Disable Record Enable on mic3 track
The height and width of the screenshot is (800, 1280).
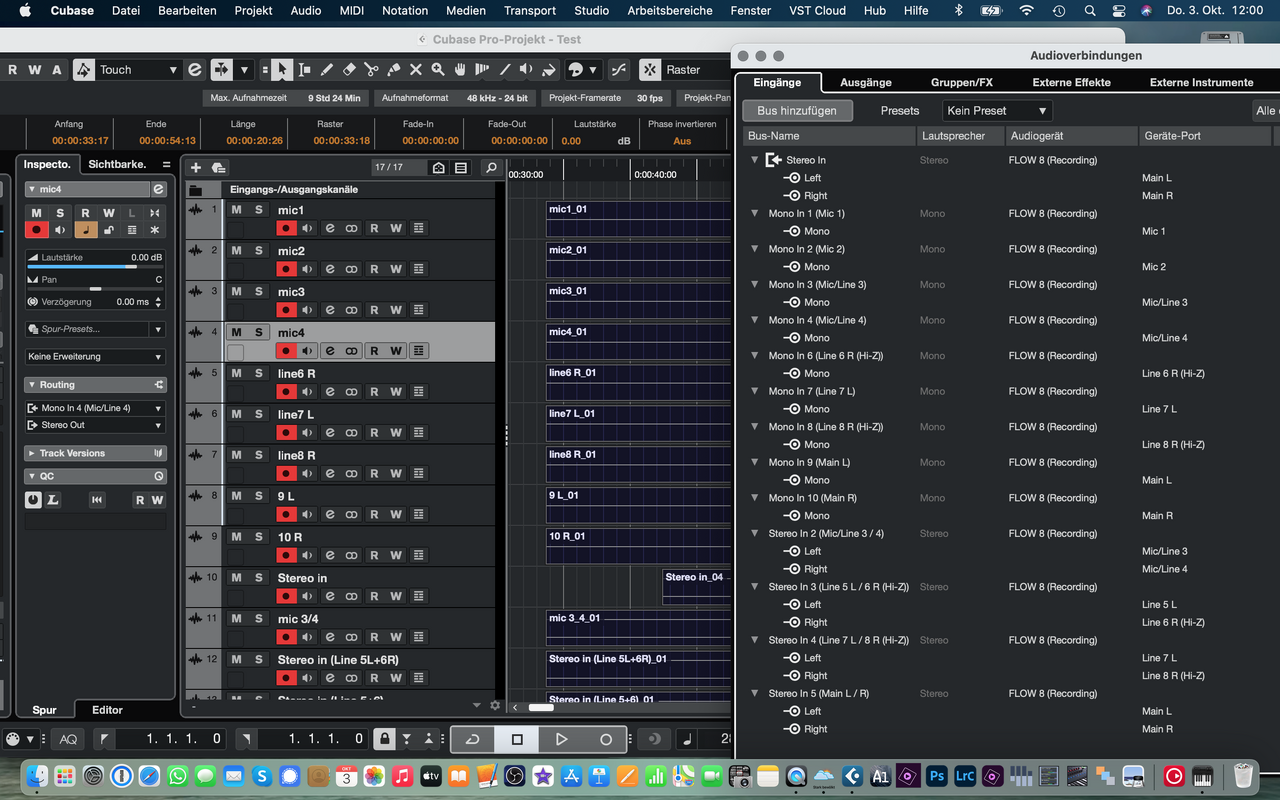coord(287,310)
